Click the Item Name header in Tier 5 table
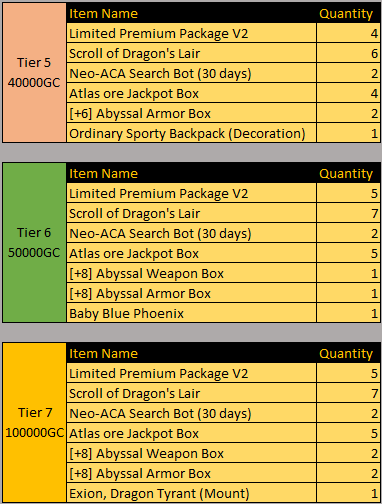This screenshot has width=382, height=504. pyautogui.click(x=191, y=13)
